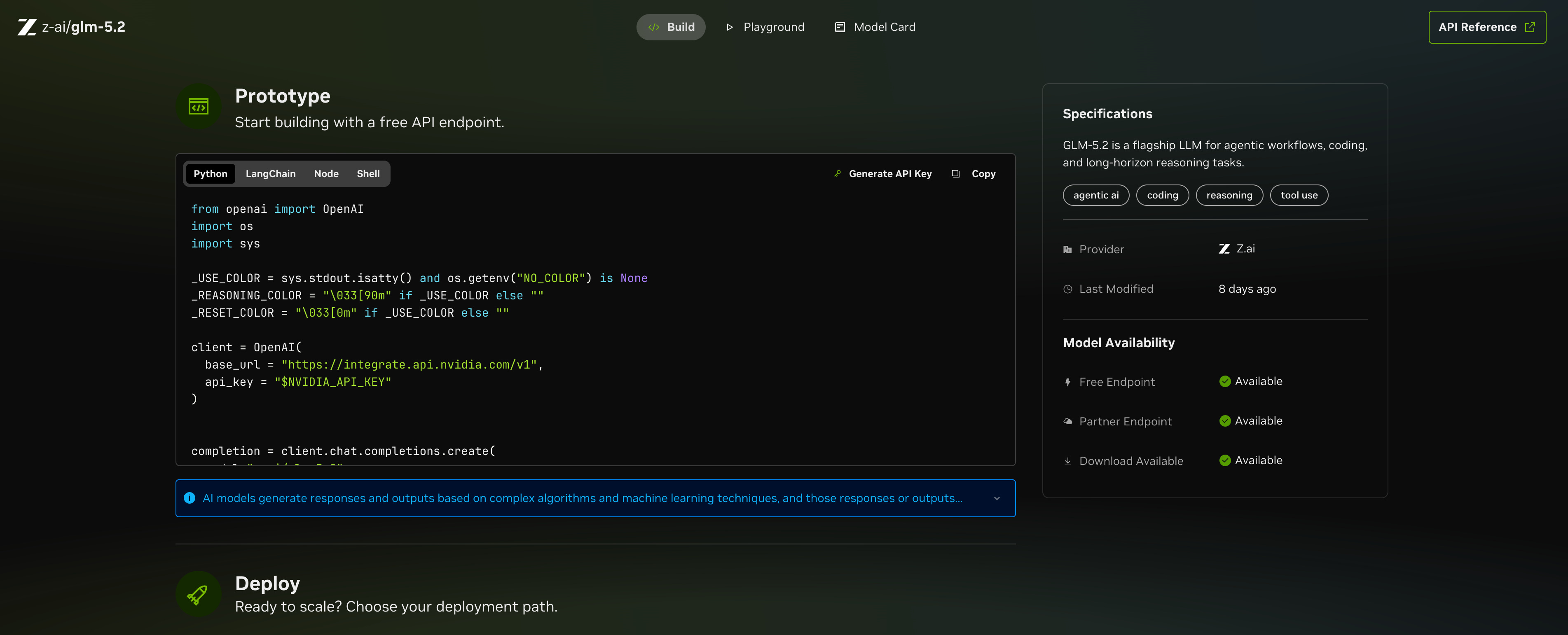The image size is (1568, 635).
Task: Click the key icon beside Generate API Key
Action: [838, 174]
